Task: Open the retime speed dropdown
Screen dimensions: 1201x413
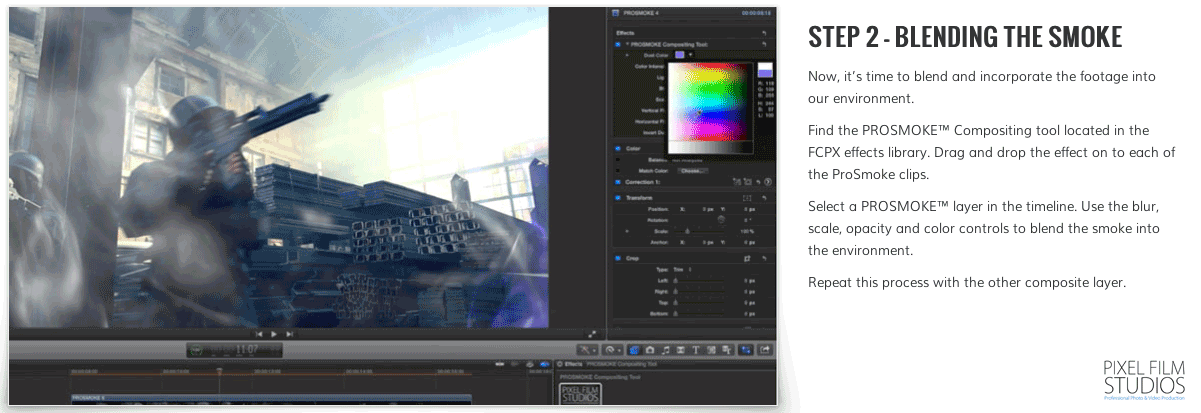Action: click(611, 349)
